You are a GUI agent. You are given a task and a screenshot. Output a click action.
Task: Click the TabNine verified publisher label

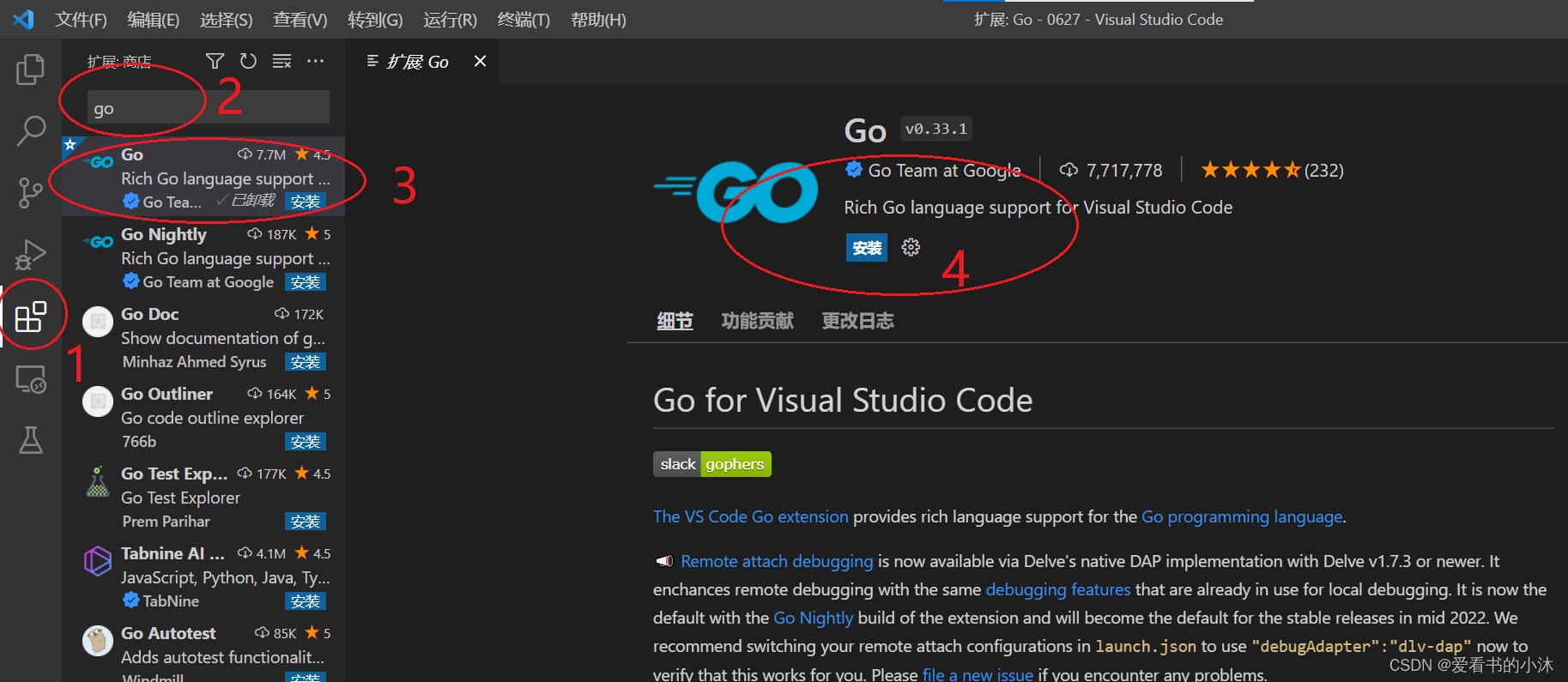tap(171, 601)
